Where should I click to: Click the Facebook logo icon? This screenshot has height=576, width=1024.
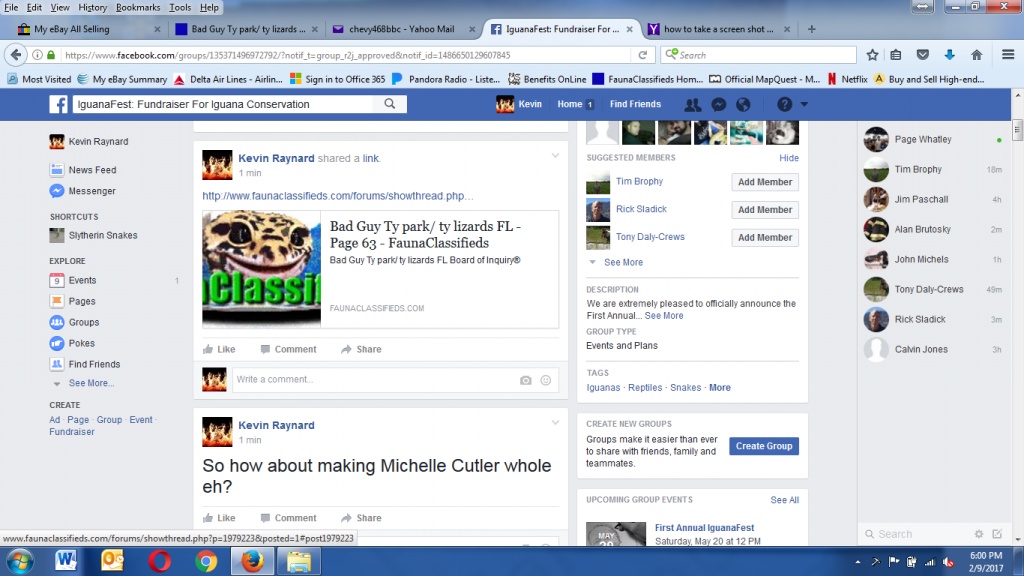[x=58, y=104]
